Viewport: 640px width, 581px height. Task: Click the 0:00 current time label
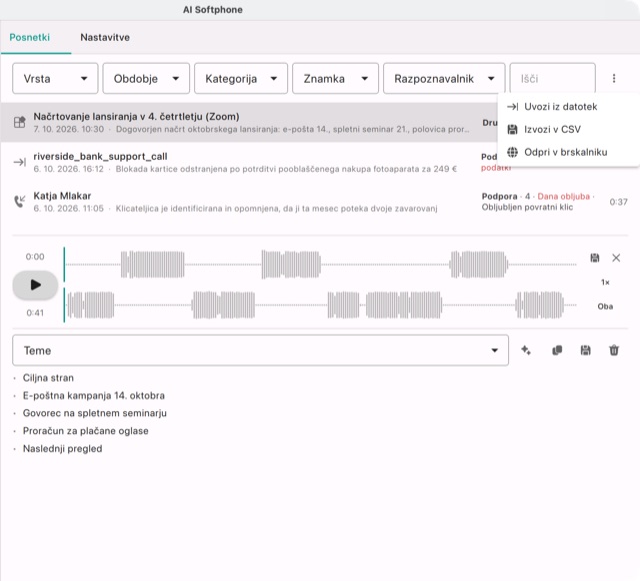coord(35,257)
